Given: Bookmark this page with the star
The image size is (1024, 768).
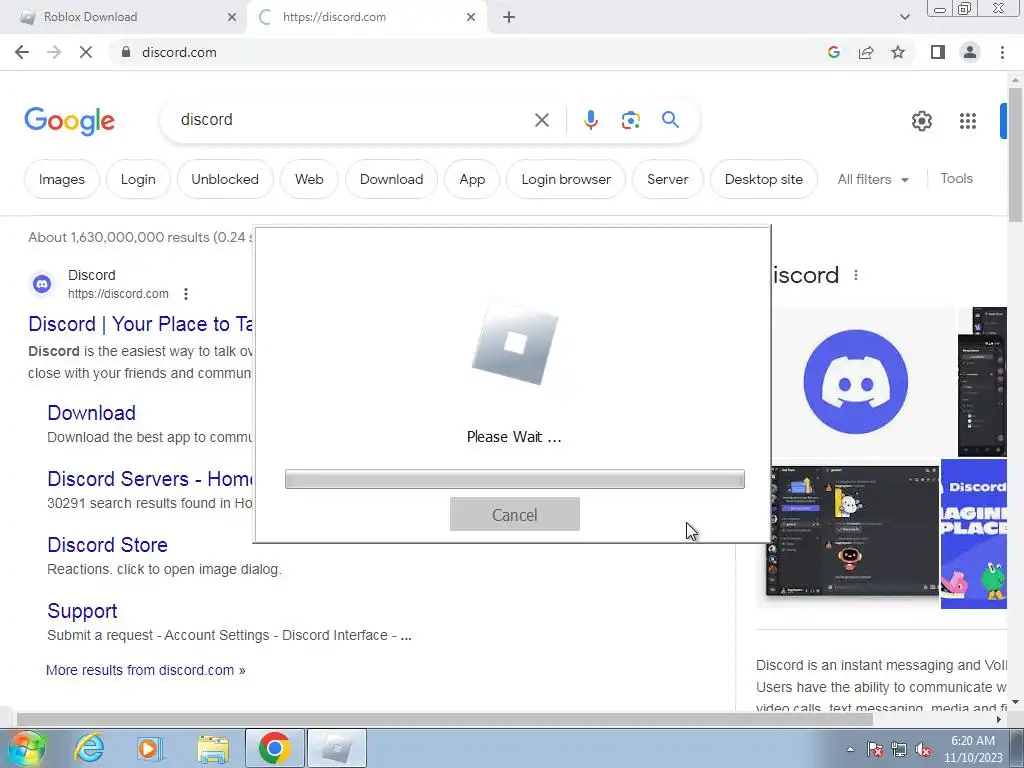Looking at the screenshot, I should [x=898, y=52].
